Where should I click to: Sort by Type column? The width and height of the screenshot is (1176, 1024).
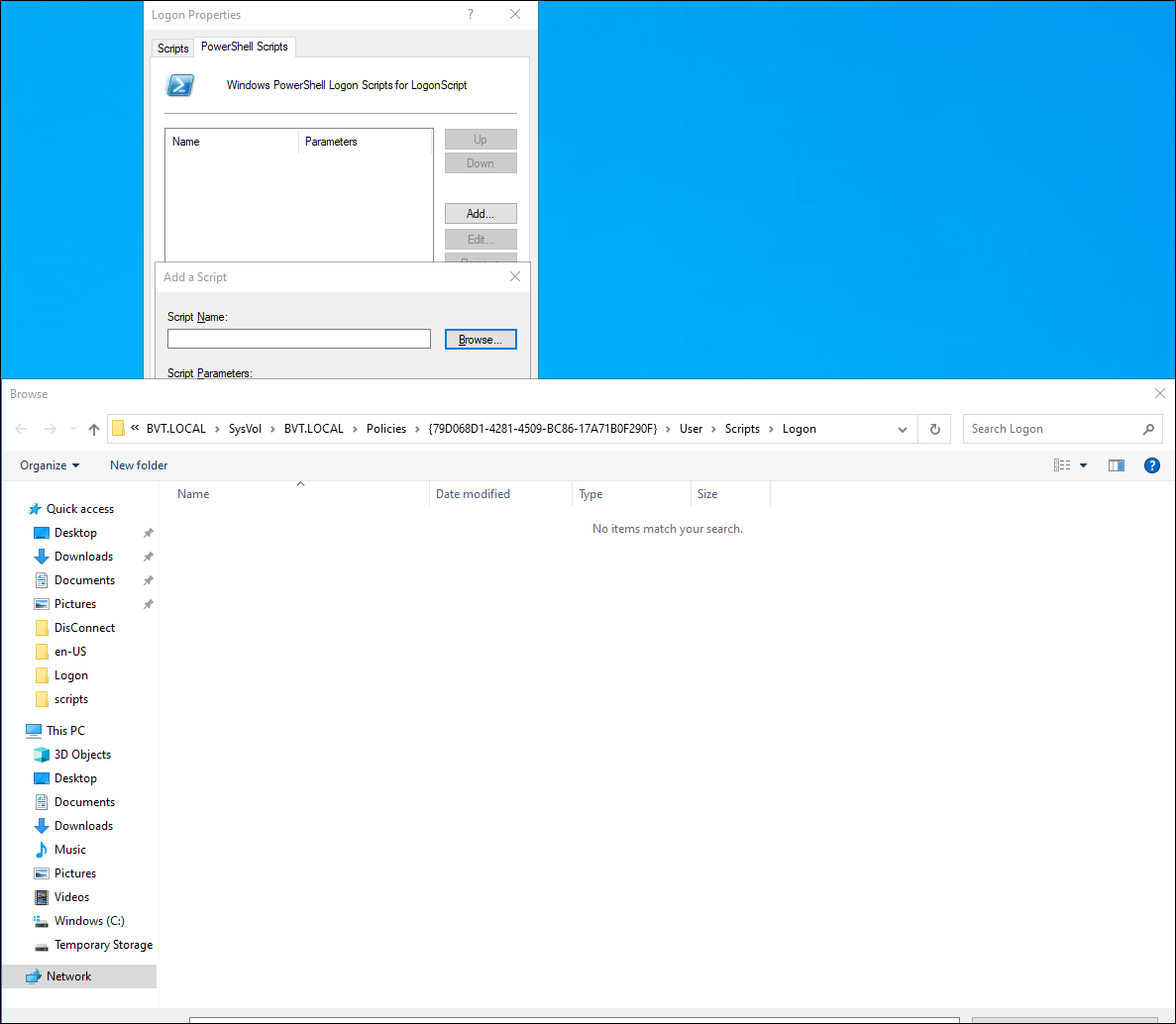631,494
